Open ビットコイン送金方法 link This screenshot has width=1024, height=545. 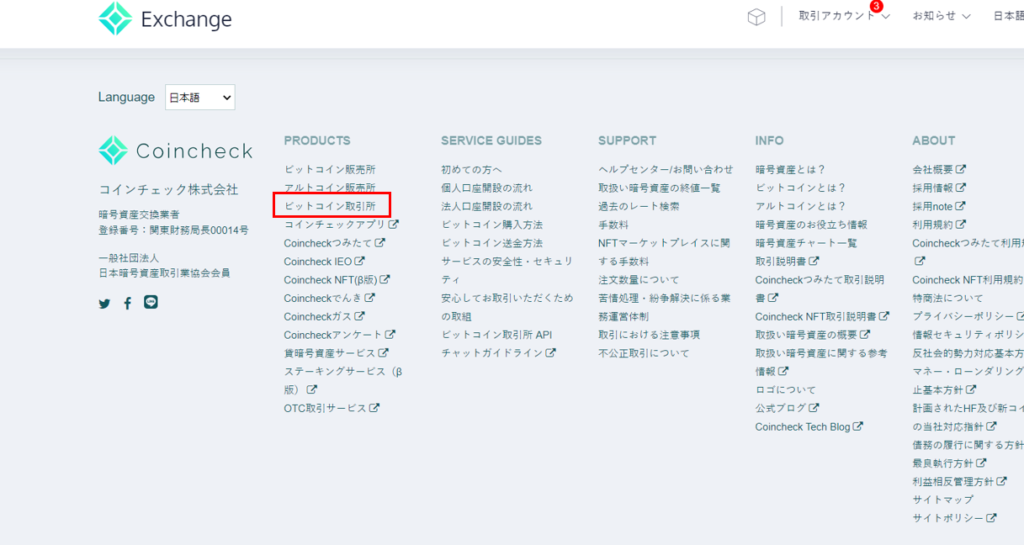[492, 243]
